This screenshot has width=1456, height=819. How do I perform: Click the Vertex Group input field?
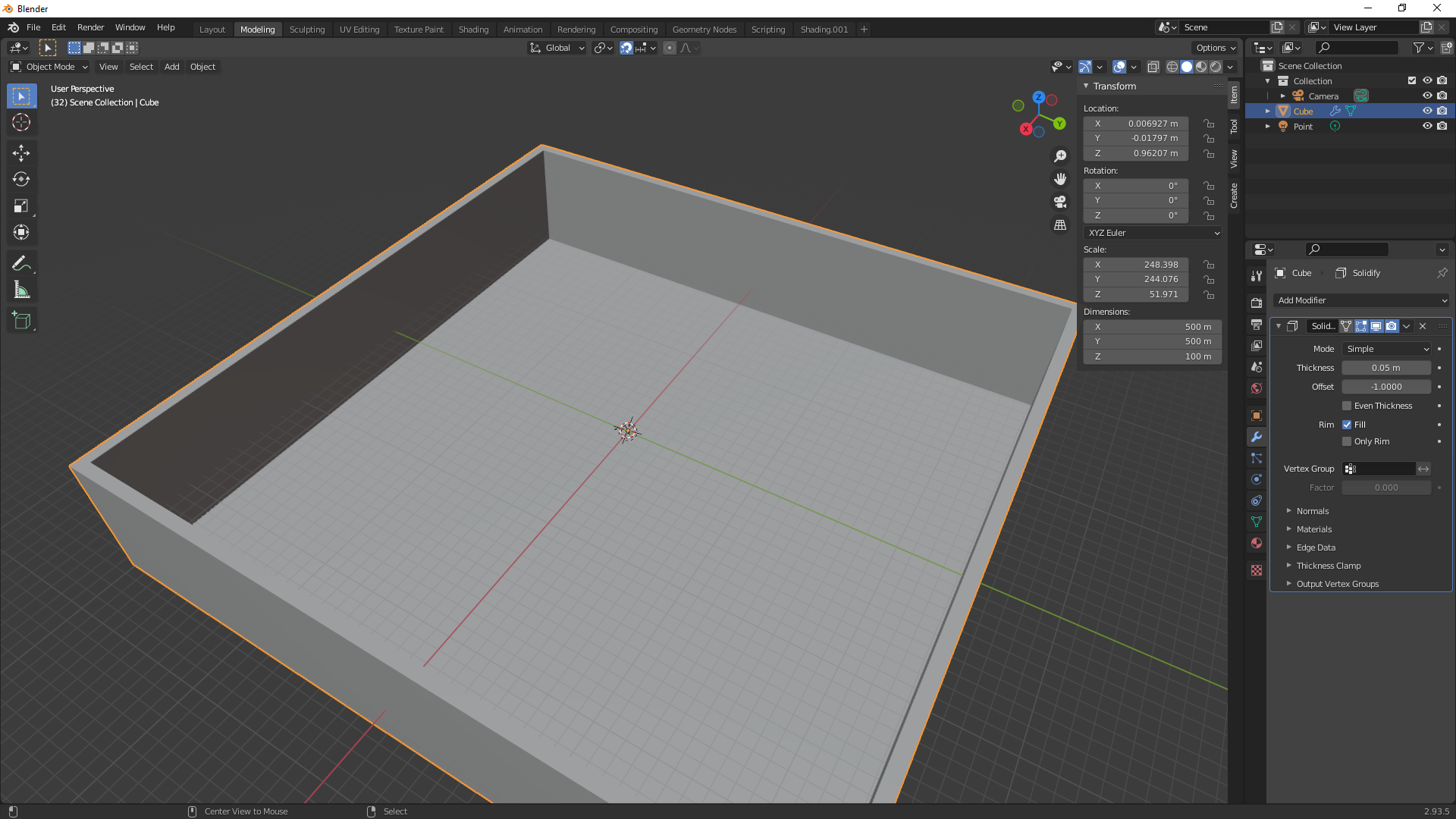click(1379, 469)
